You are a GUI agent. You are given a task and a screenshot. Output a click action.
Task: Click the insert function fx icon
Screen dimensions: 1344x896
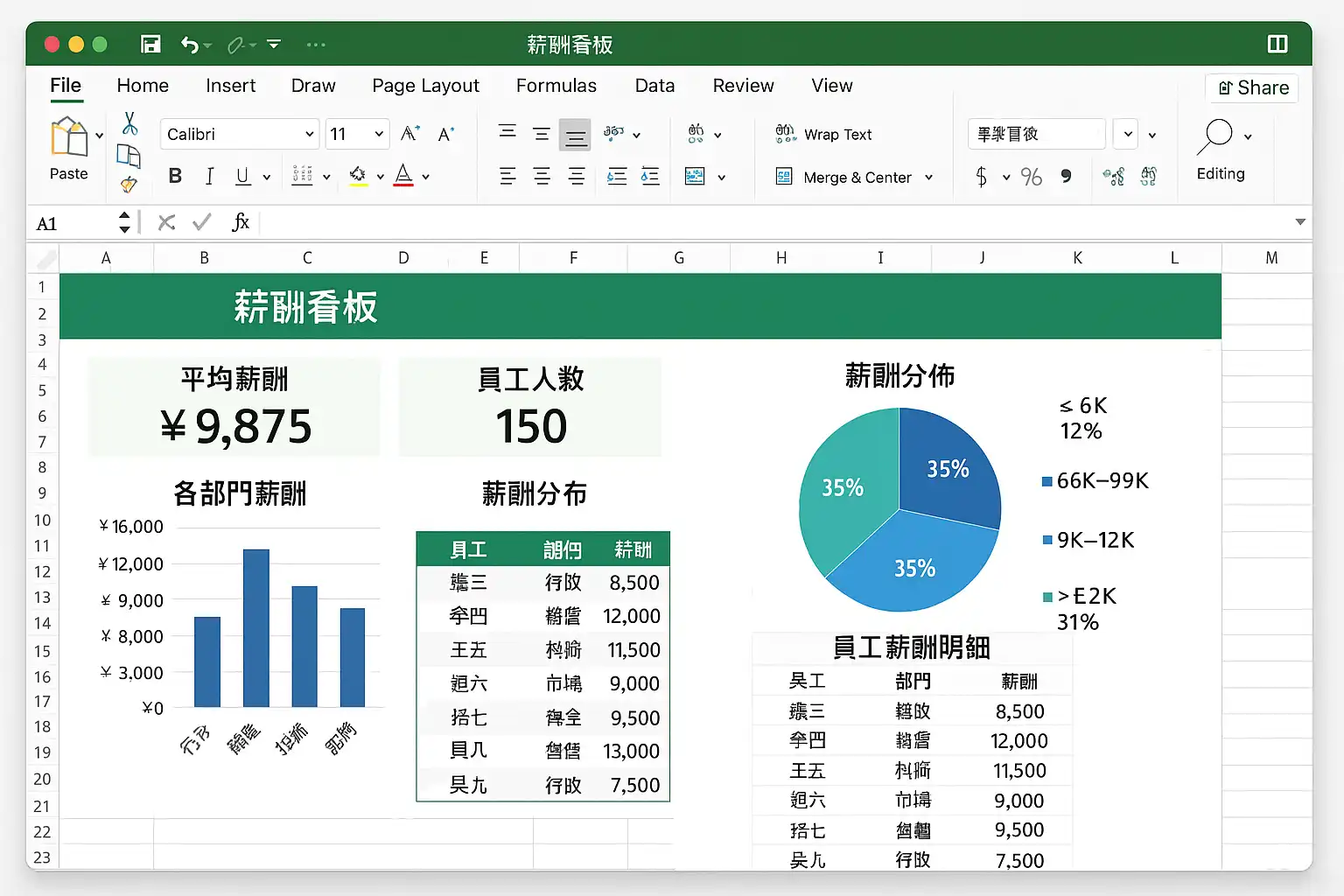[x=241, y=222]
